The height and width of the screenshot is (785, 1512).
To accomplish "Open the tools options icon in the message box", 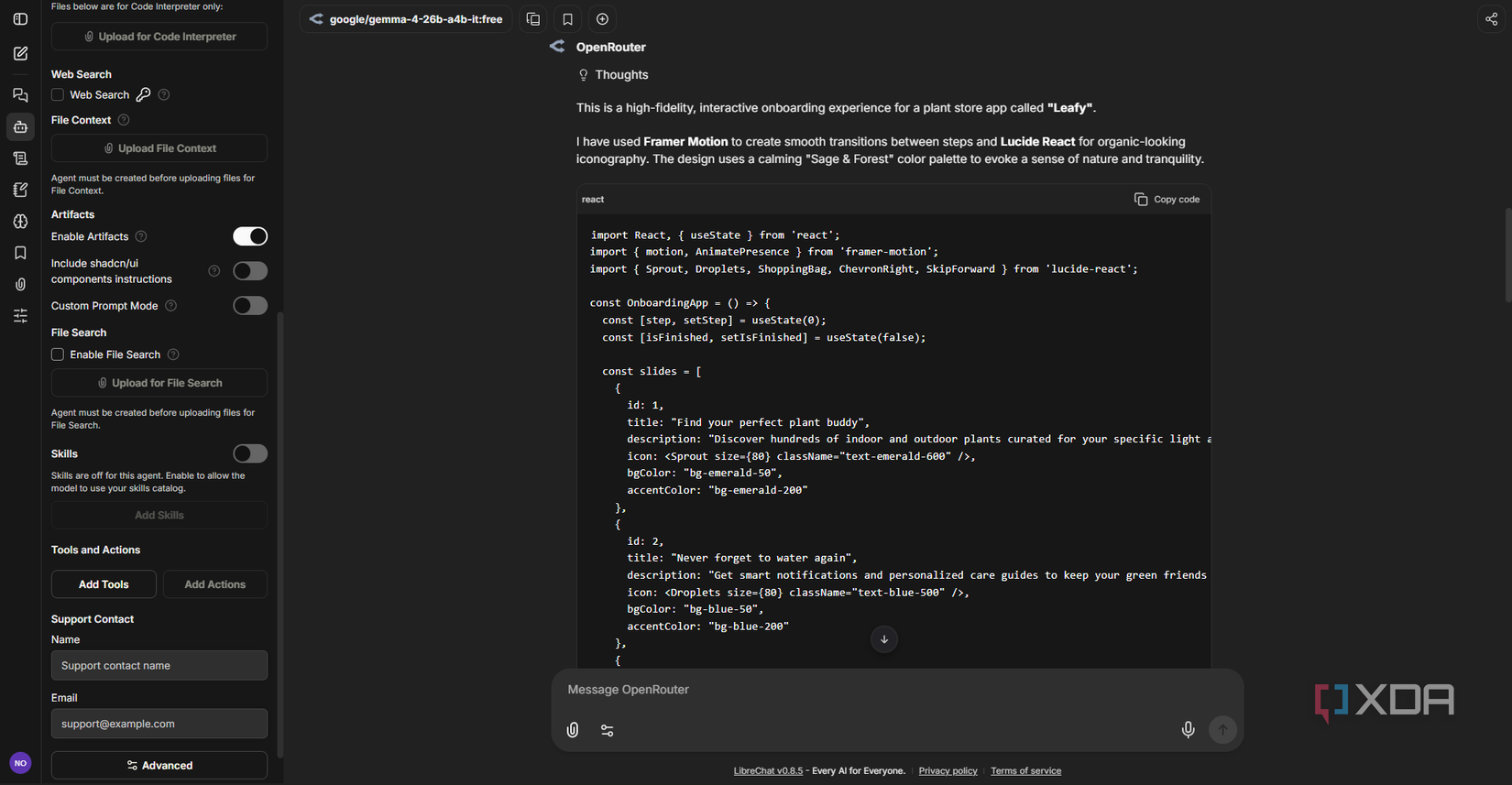I will coord(608,730).
